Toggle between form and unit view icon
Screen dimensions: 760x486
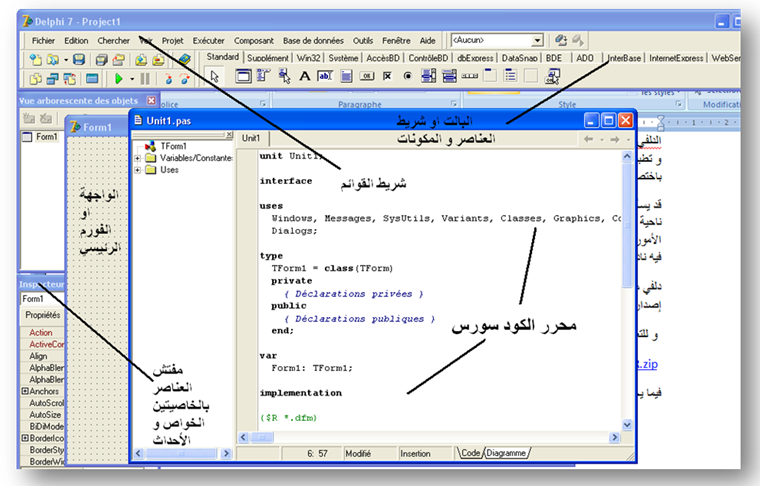click(x=70, y=78)
